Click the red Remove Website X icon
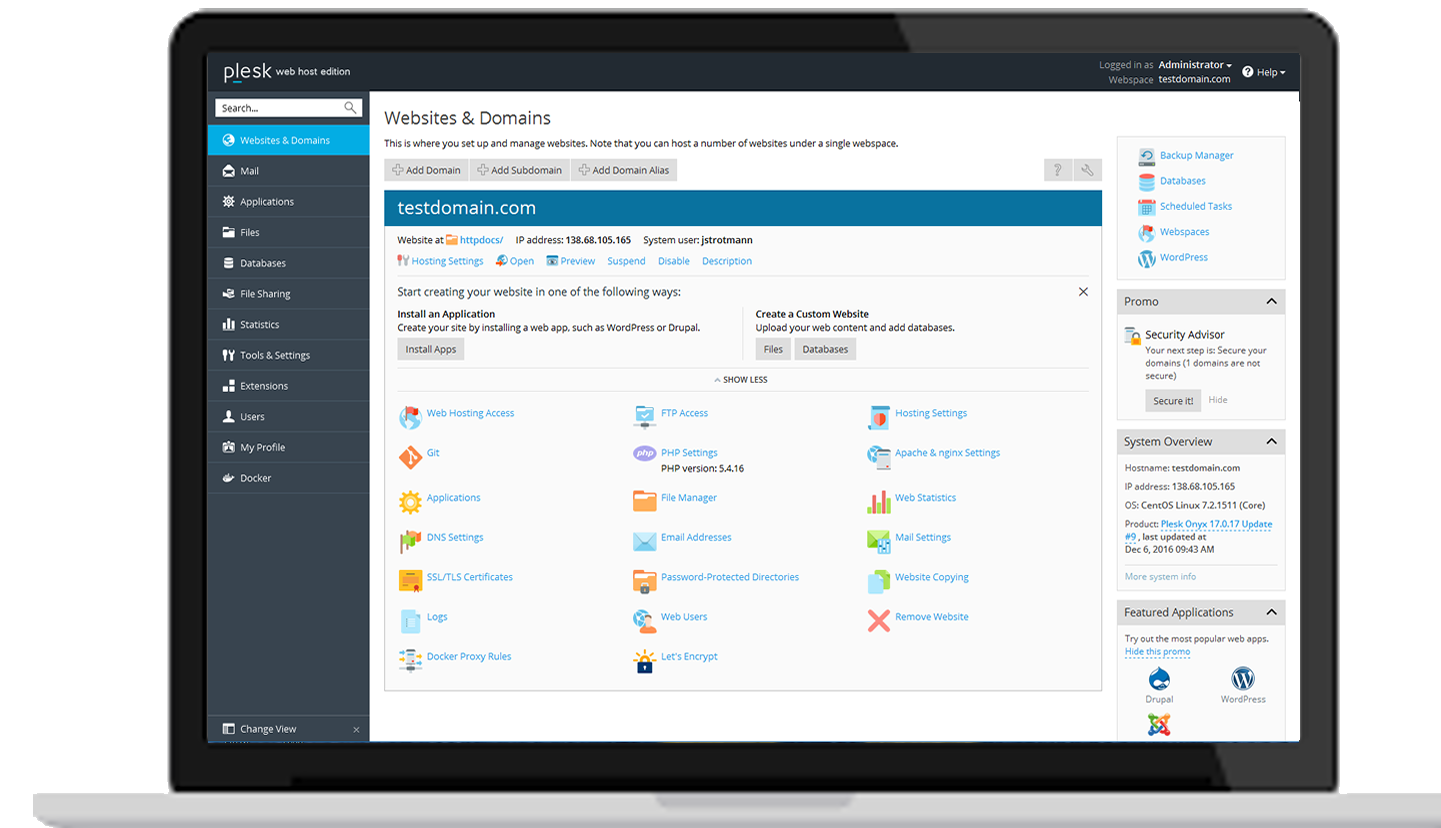Image resolution: width=1441 pixels, height=828 pixels. coord(878,621)
